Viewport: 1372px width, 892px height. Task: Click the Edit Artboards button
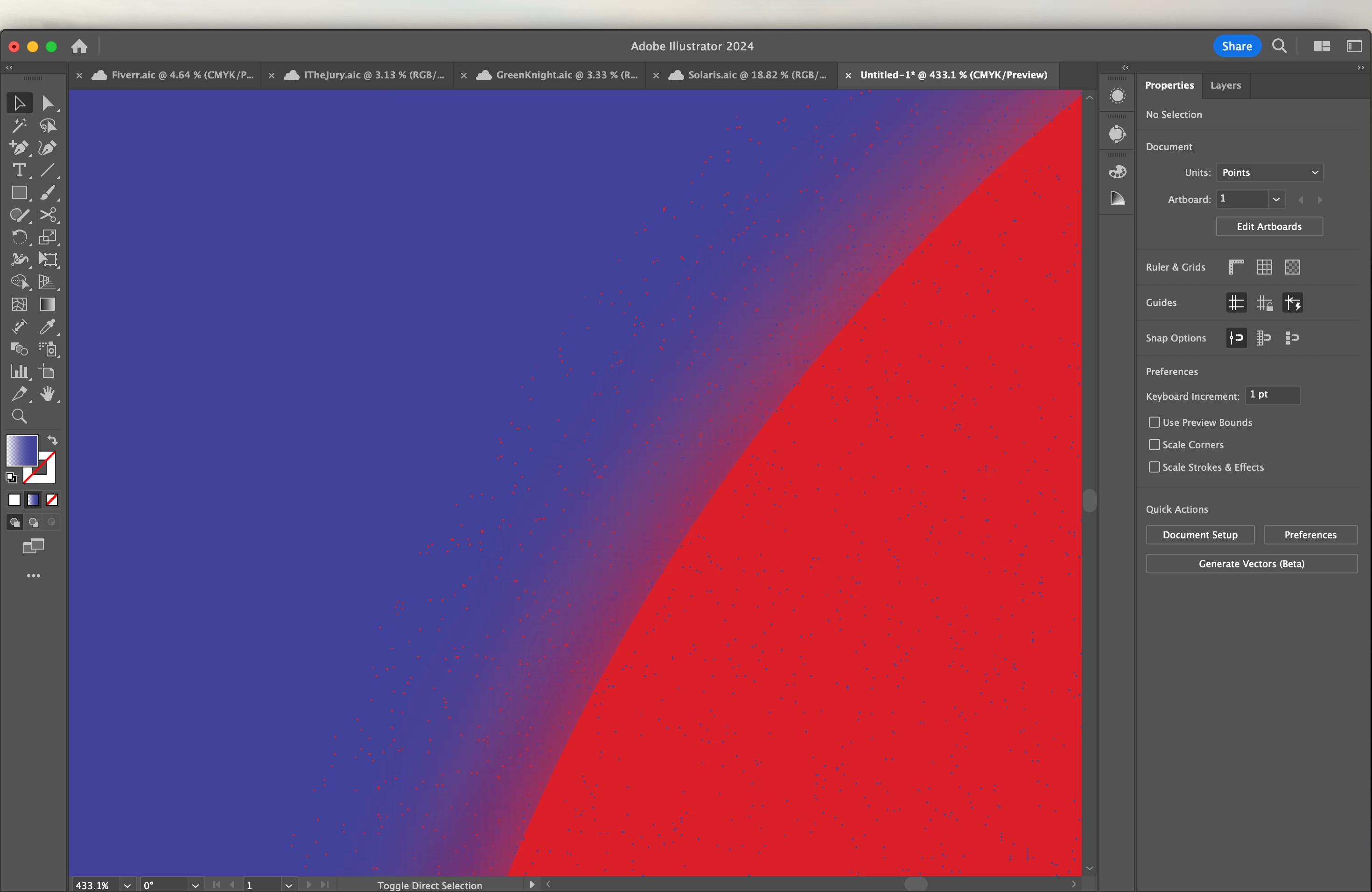click(x=1269, y=226)
